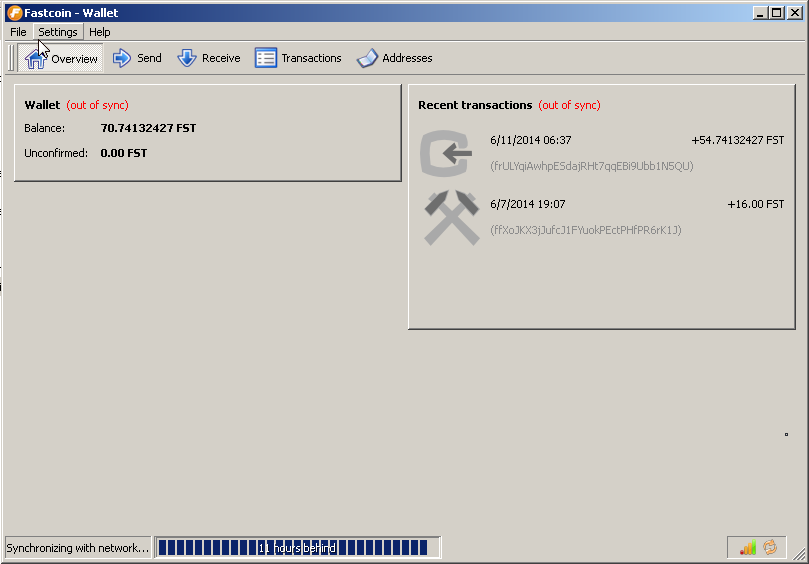
Task: Click the frULYqiAwhpE address text
Action: [x=592, y=166]
